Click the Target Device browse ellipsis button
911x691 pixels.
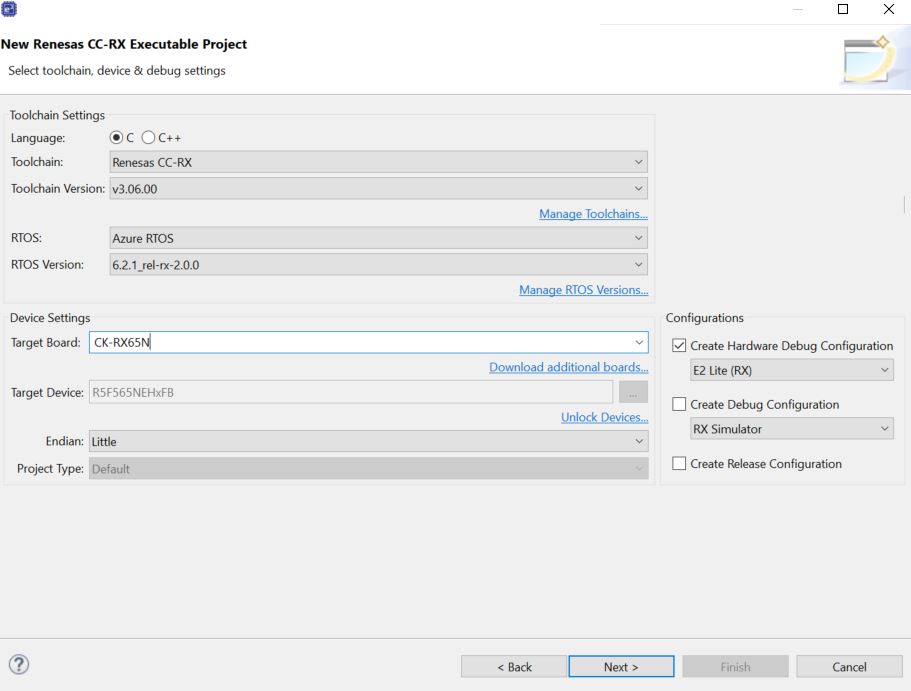coord(633,392)
